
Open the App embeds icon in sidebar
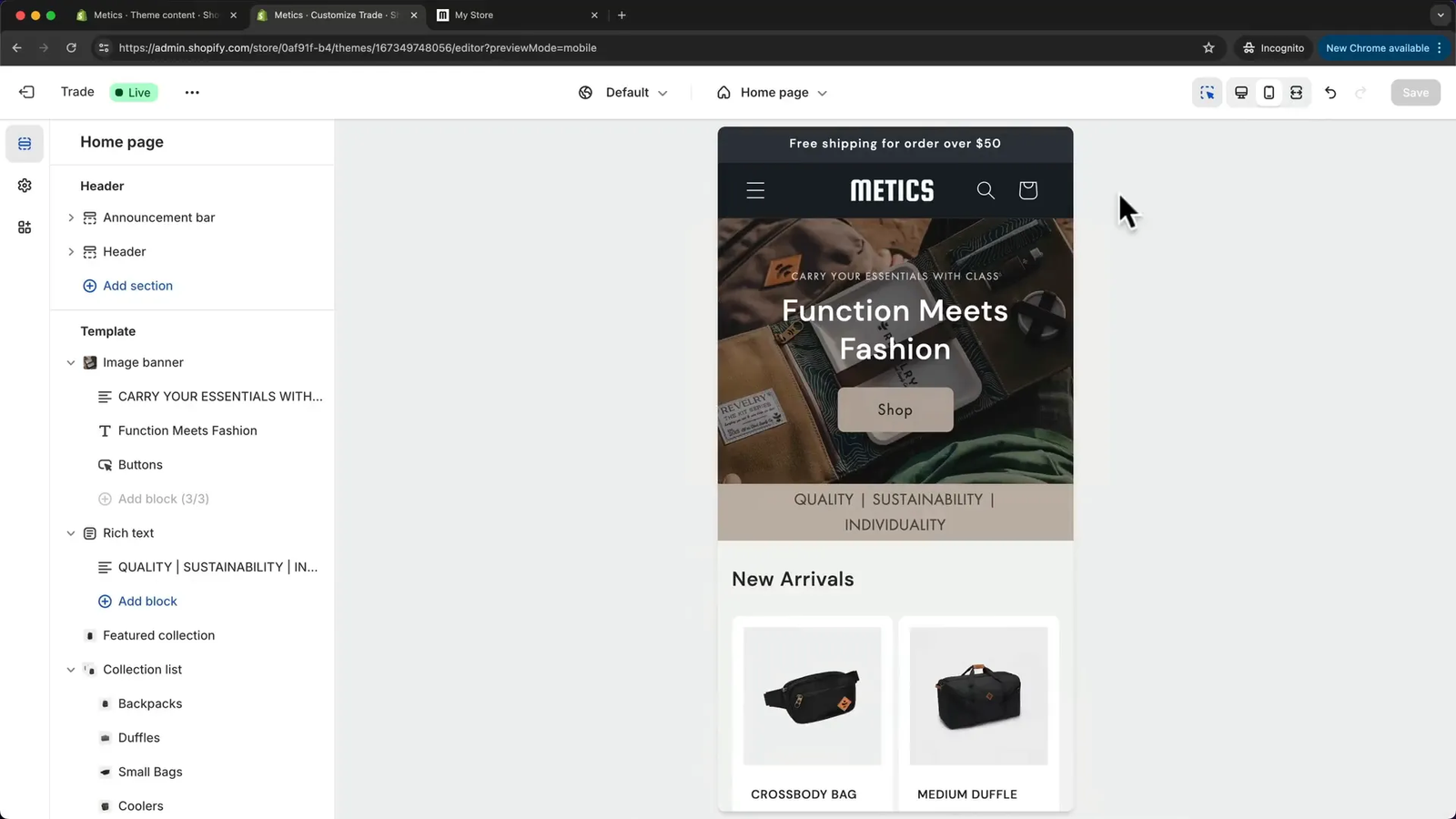pyautogui.click(x=25, y=227)
